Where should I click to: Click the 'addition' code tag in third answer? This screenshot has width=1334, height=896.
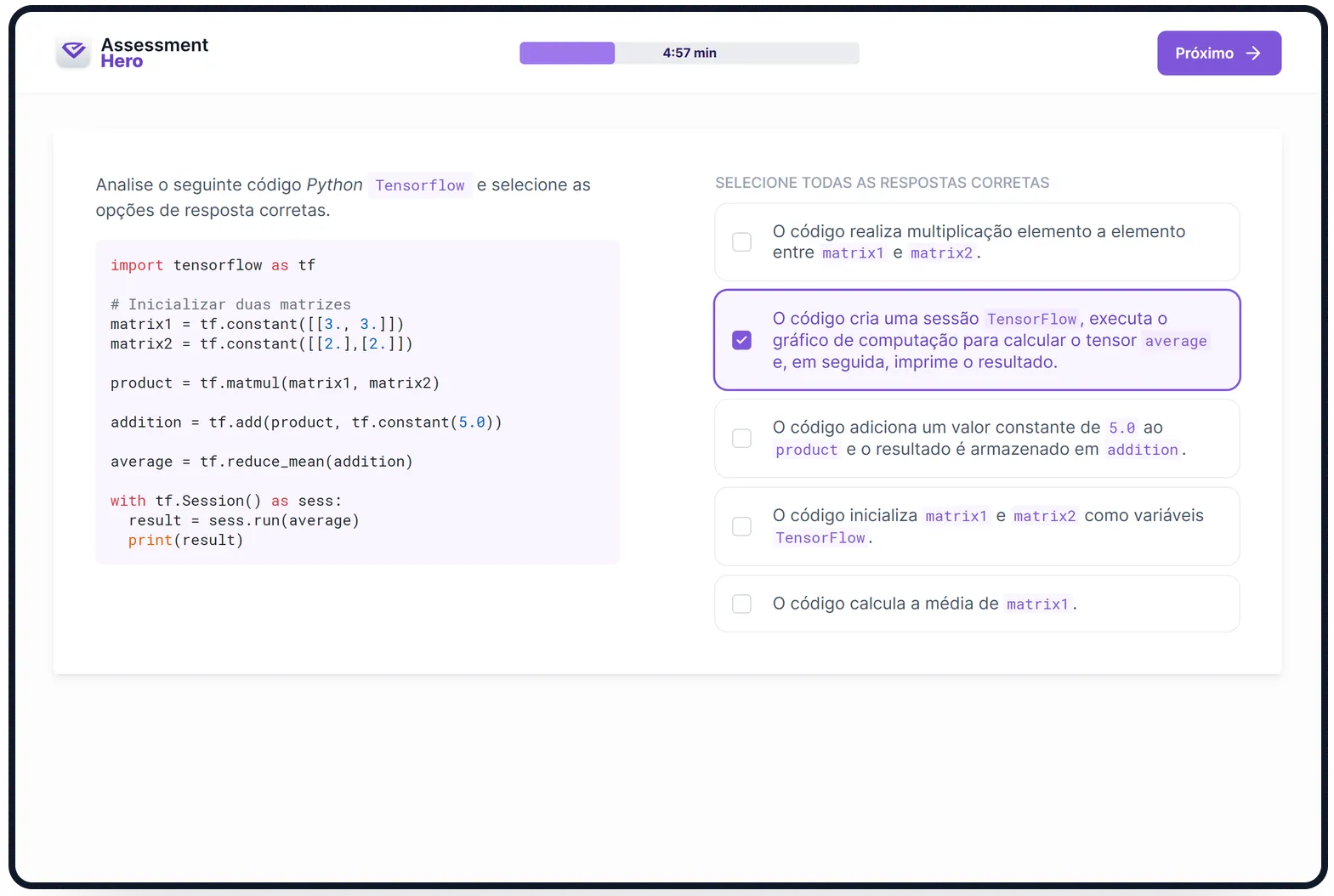(1143, 450)
